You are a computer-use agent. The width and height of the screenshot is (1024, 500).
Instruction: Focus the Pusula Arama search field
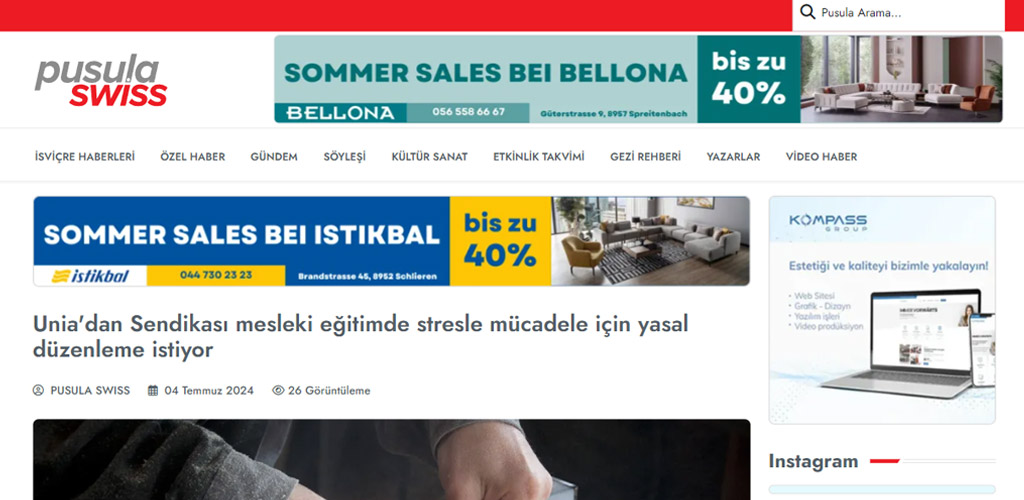click(x=898, y=13)
